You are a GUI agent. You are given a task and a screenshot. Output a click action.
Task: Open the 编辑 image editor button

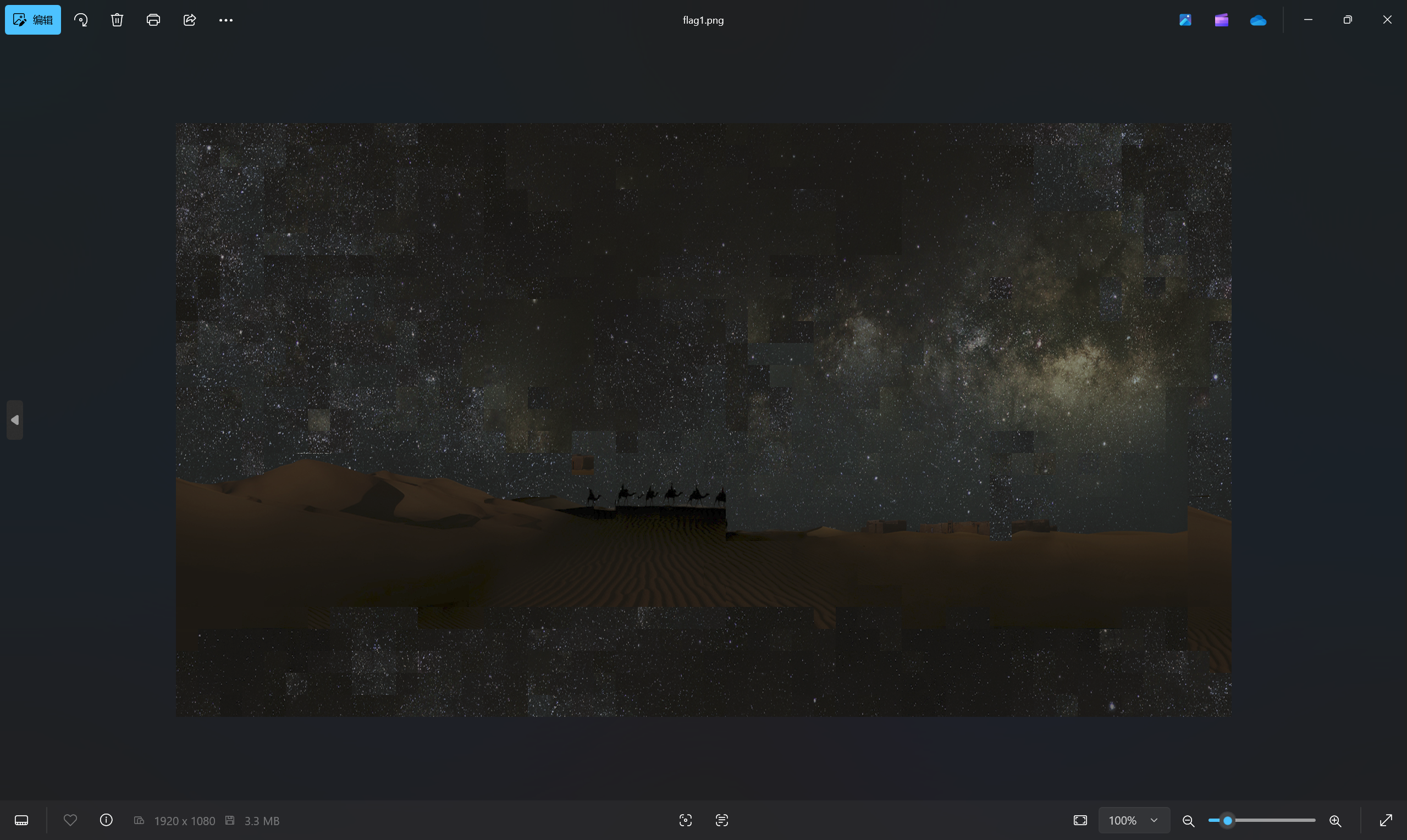point(33,20)
